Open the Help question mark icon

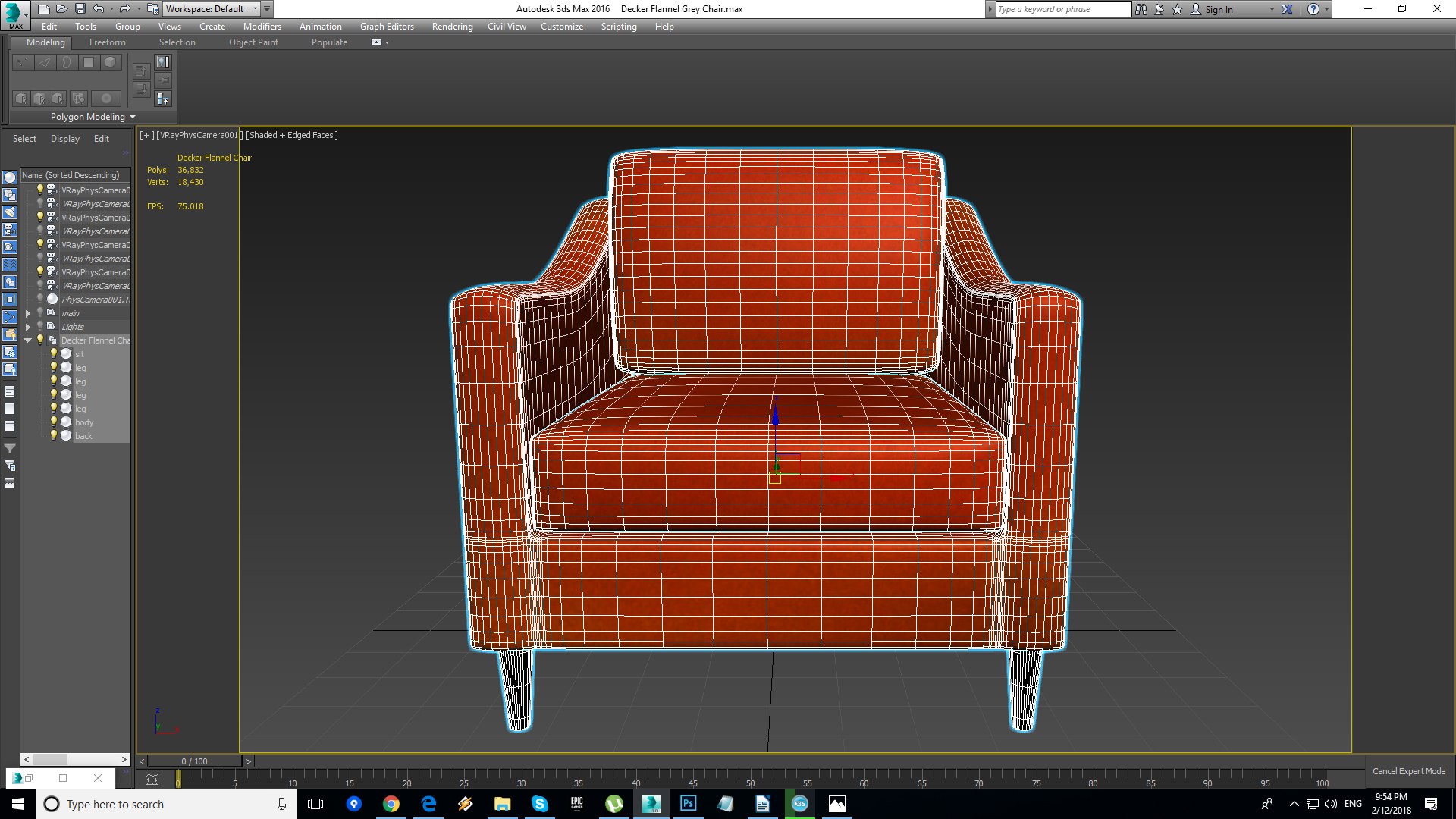click(x=1313, y=9)
